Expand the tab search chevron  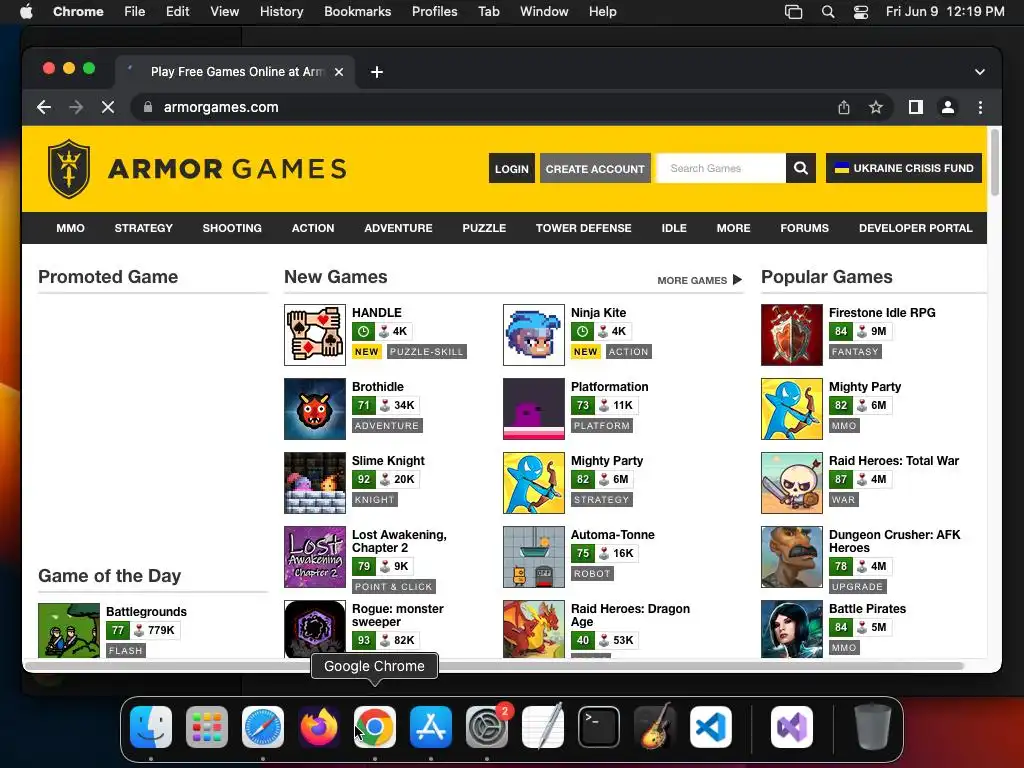pos(980,72)
